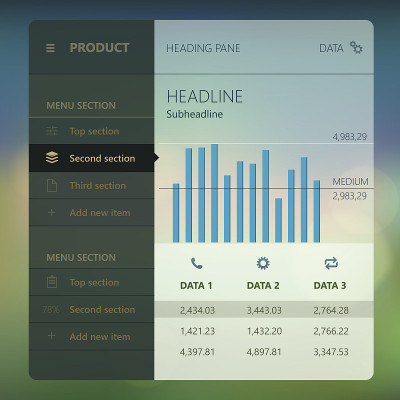
Task: Click the sliders icon beside Top section
Action: pos(52,131)
